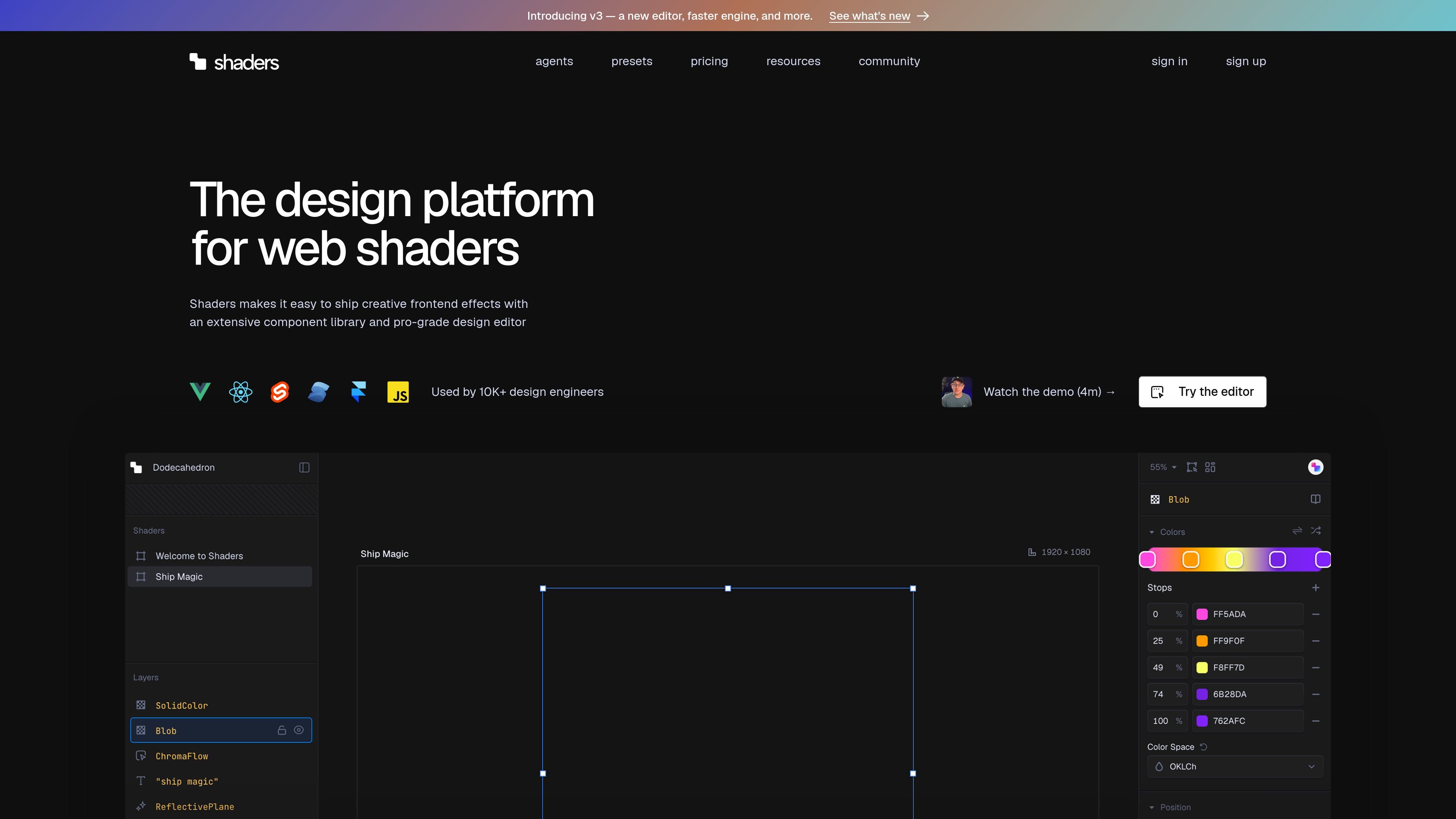Click the Try the editor button
This screenshot has width=1456, height=819.
point(1202,392)
